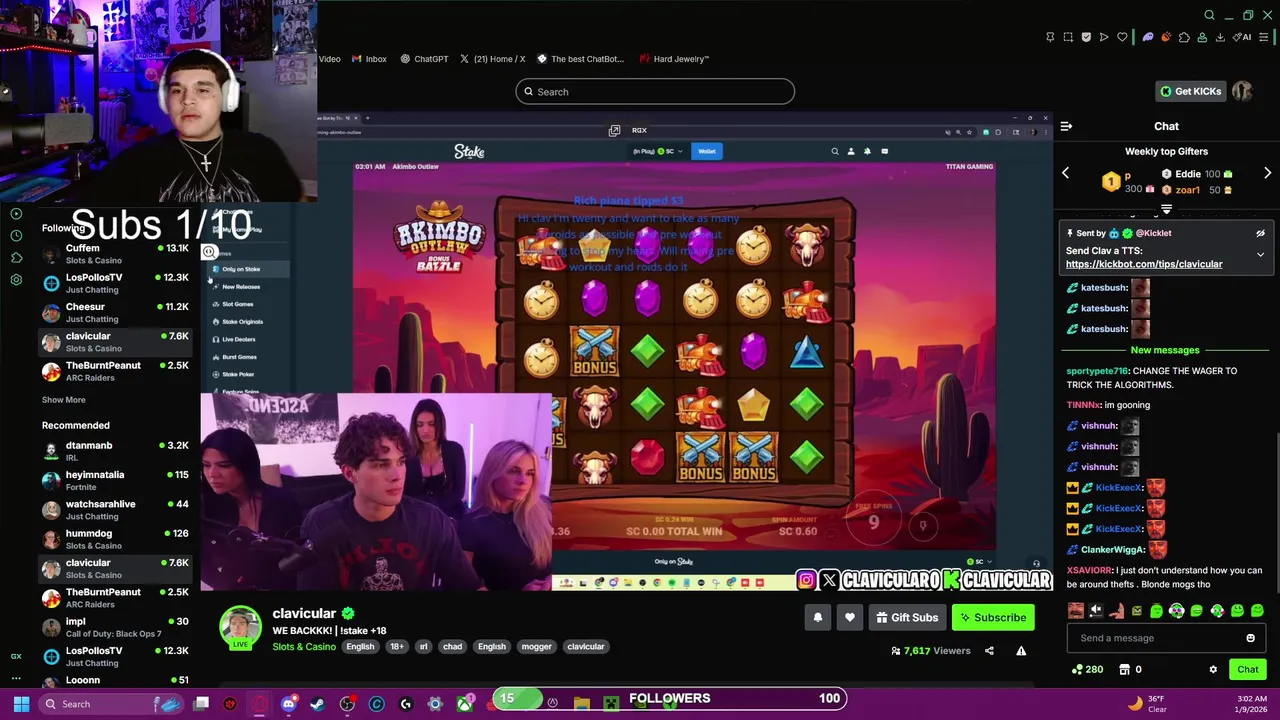Open Task View in the taskbar
The image size is (1280, 720).
(201, 704)
